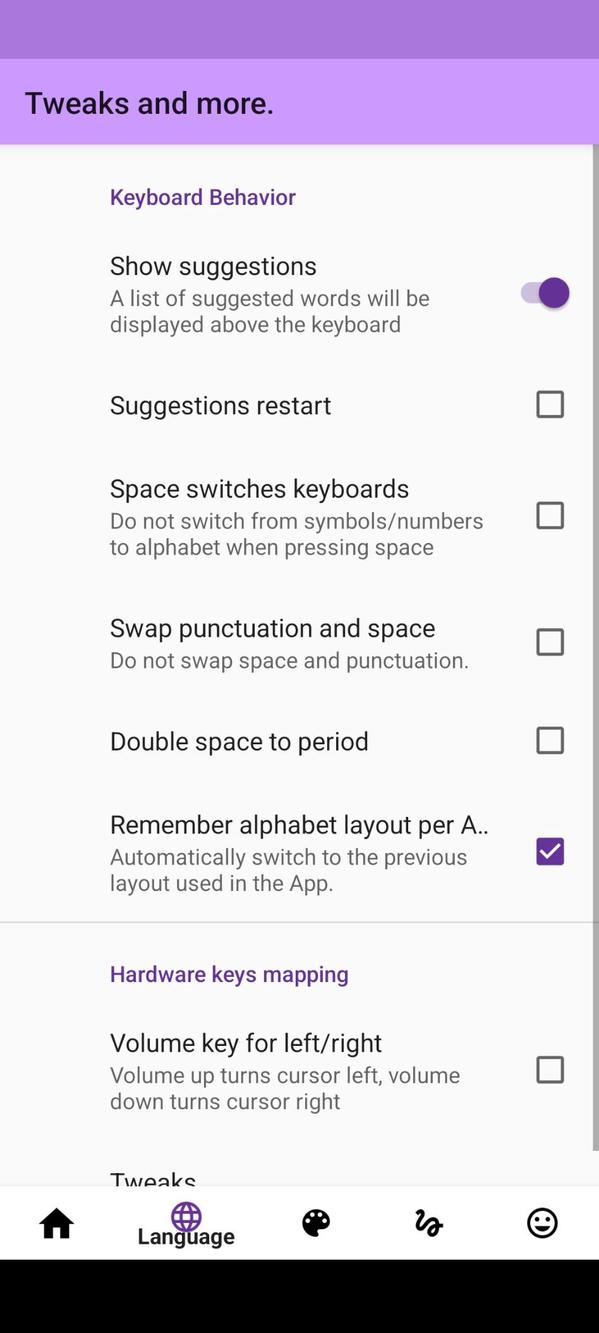Enable the Suggestions restart checkbox
The height and width of the screenshot is (1333, 599).
tap(550, 404)
